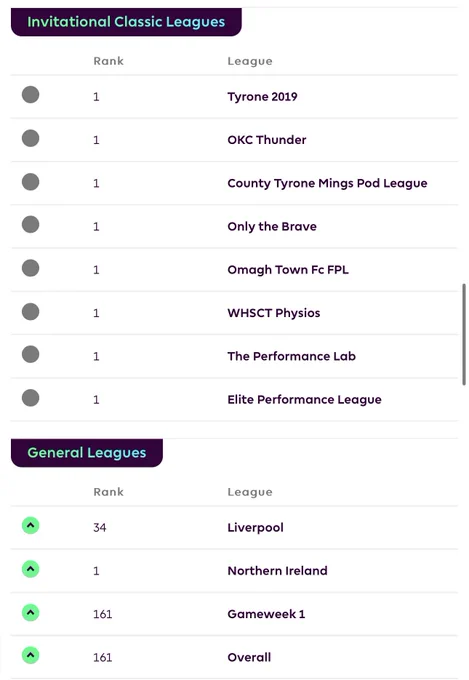The height and width of the screenshot is (680, 469).
Task: Open the Tyrone 2019 league
Action: [262, 96]
